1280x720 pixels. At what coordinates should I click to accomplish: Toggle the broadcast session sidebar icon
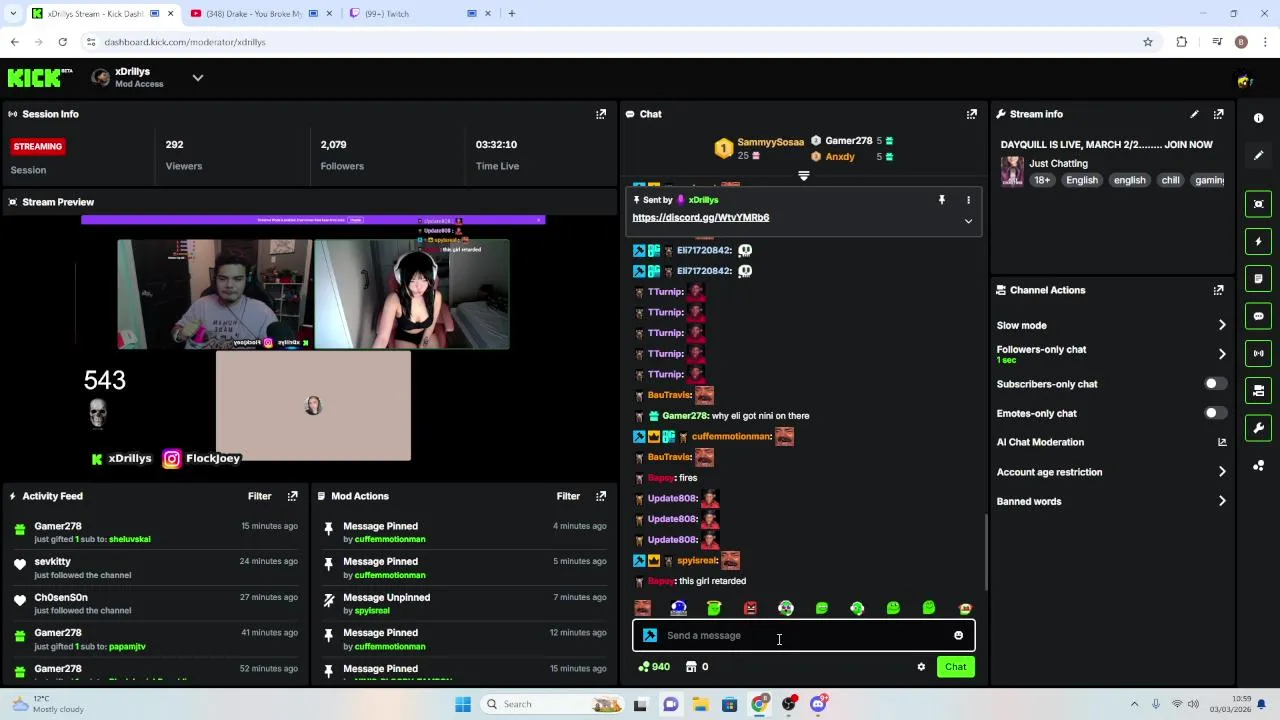pyautogui.click(x=1258, y=353)
